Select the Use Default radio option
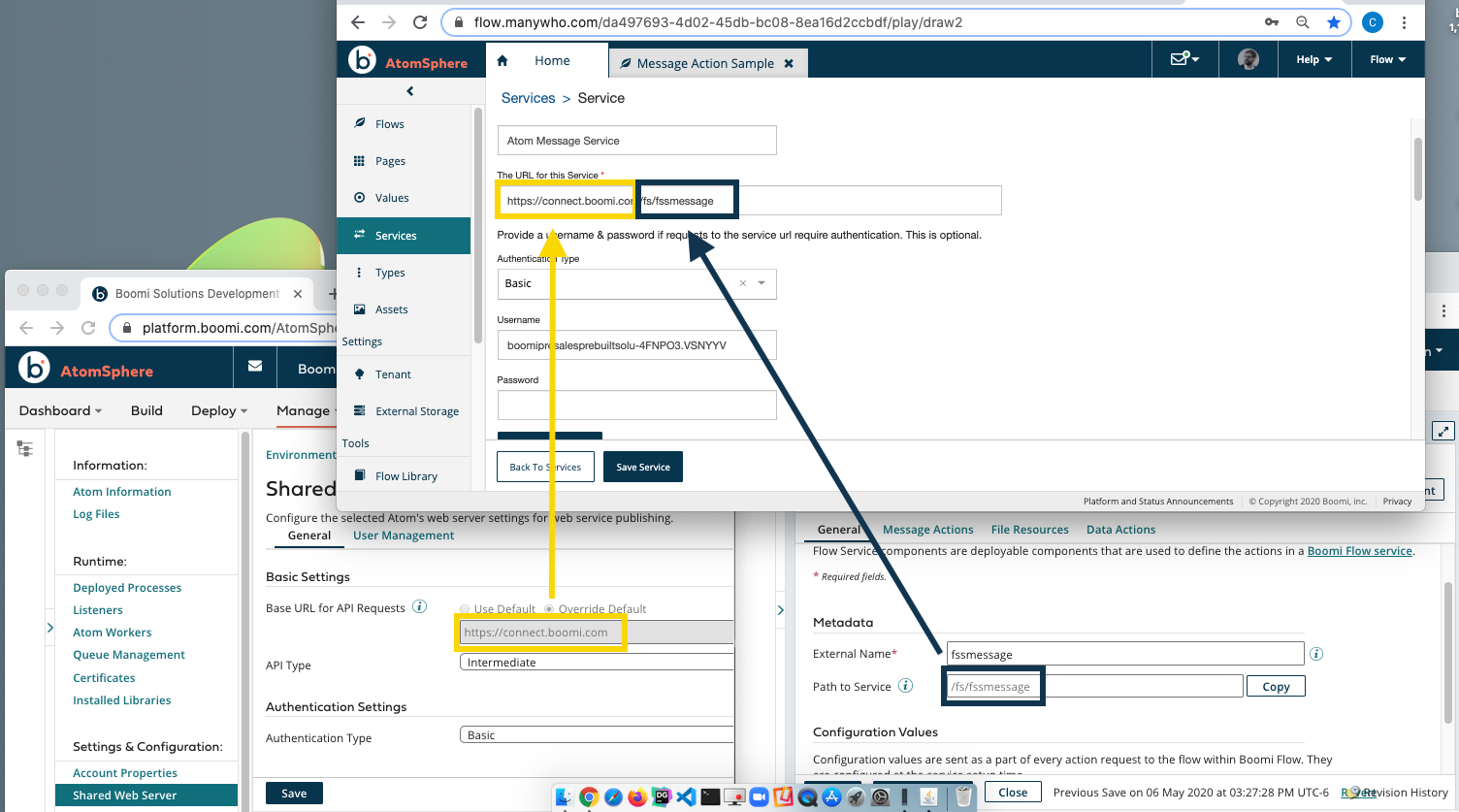This screenshot has height=812, width=1459. tap(466, 609)
